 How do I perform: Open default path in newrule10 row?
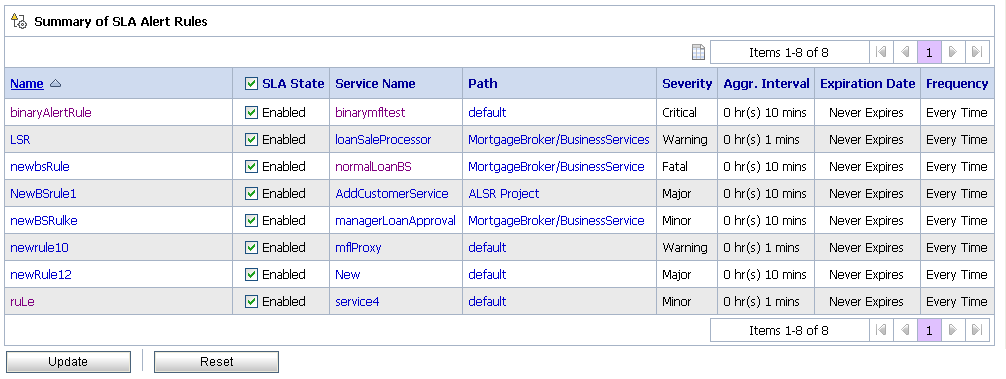[487, 247]
